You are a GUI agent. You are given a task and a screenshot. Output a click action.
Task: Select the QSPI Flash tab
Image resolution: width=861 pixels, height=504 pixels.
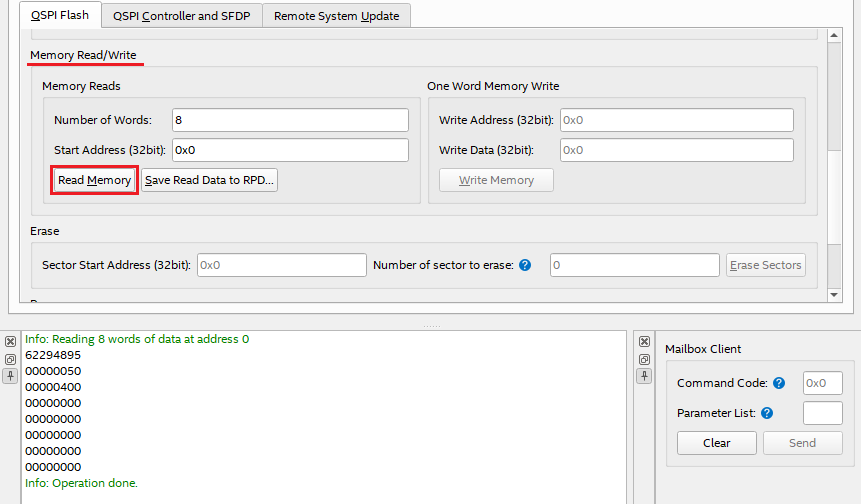(x=59, y=16)
